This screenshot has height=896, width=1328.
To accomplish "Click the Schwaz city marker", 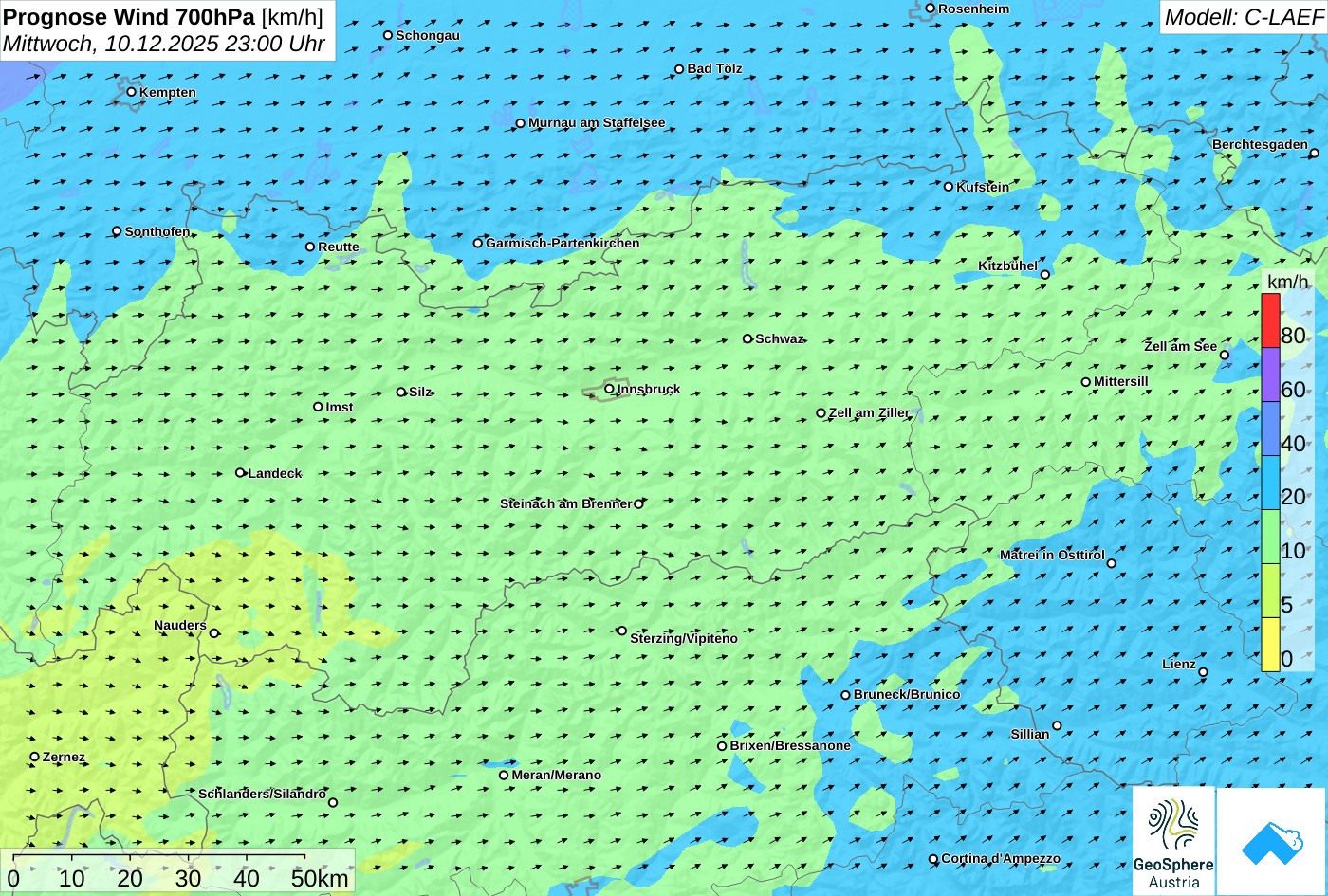I will click(x=747, y=338).
